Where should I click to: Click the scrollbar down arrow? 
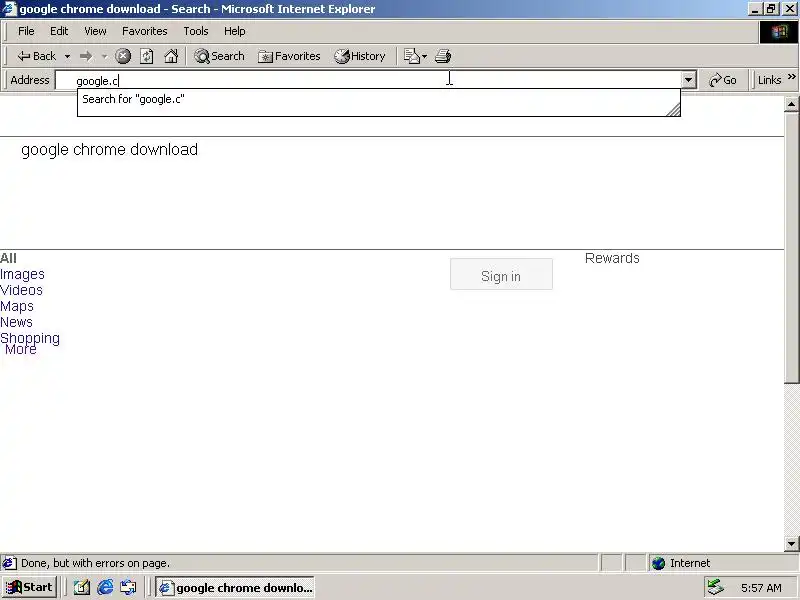[x=791, y=543]
